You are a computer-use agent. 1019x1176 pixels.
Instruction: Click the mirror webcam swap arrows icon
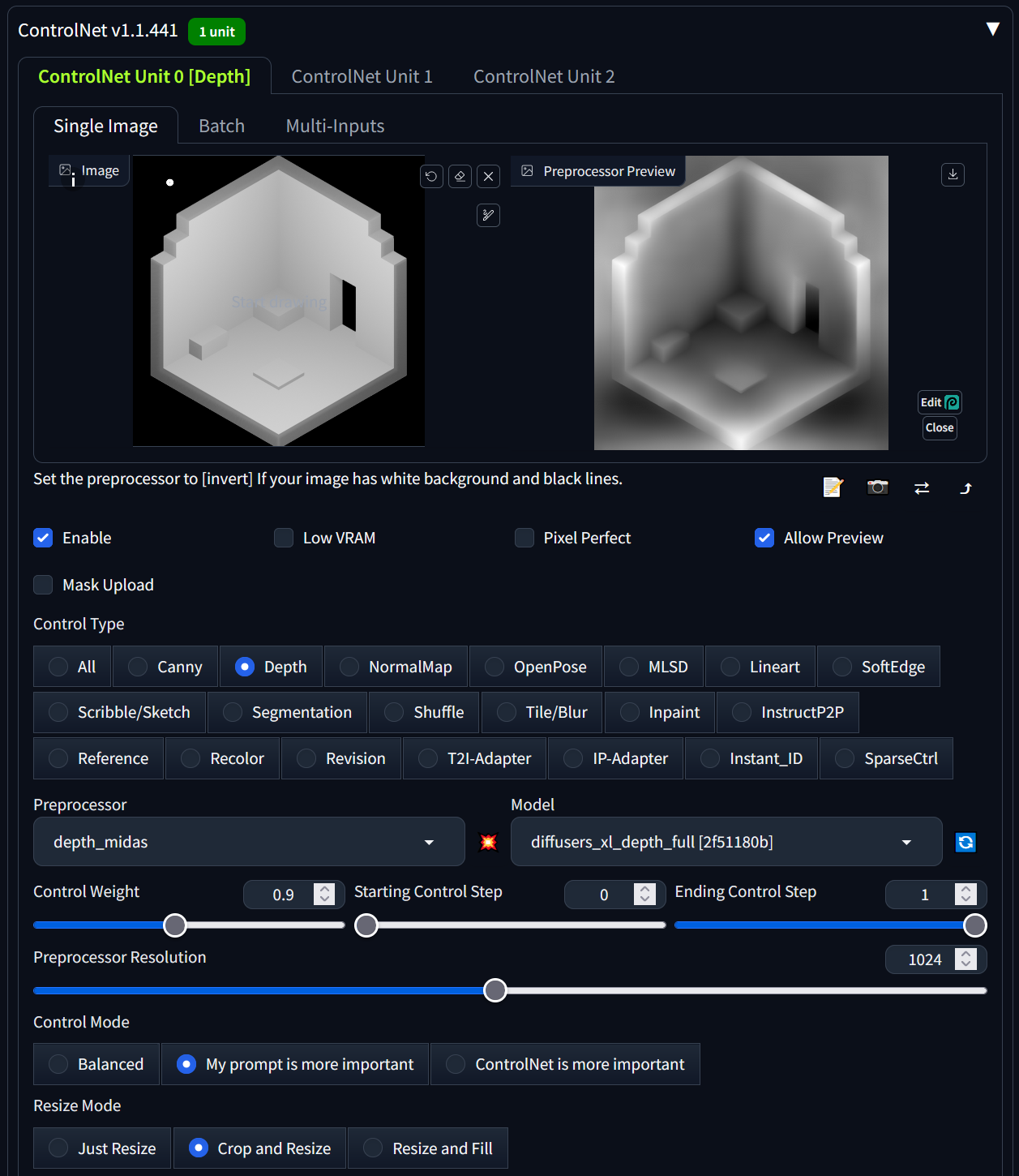click(922, 487)
